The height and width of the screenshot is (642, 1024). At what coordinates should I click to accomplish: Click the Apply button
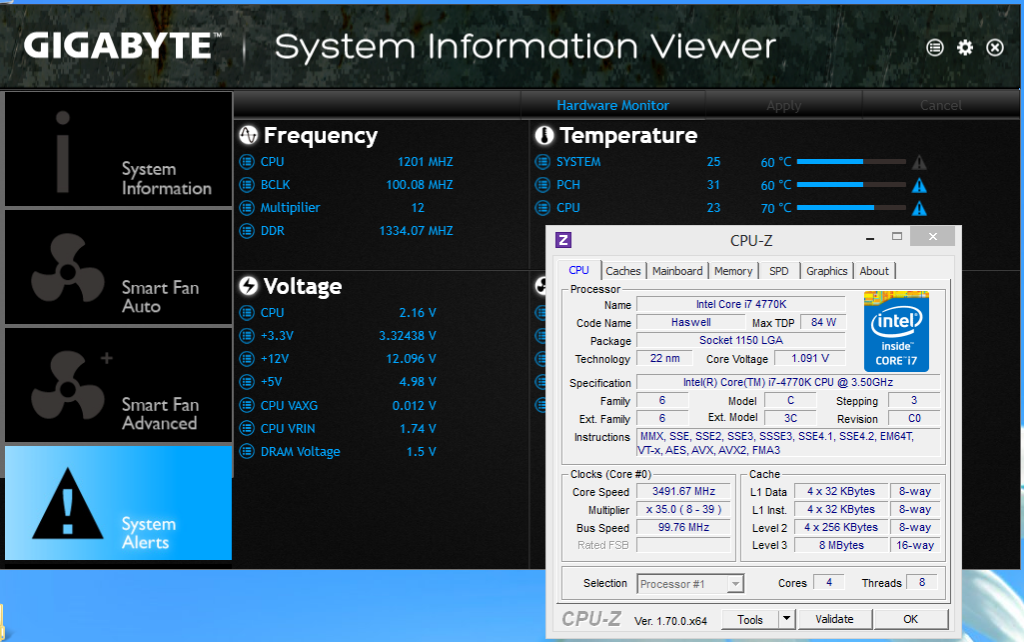coord(784,105)
